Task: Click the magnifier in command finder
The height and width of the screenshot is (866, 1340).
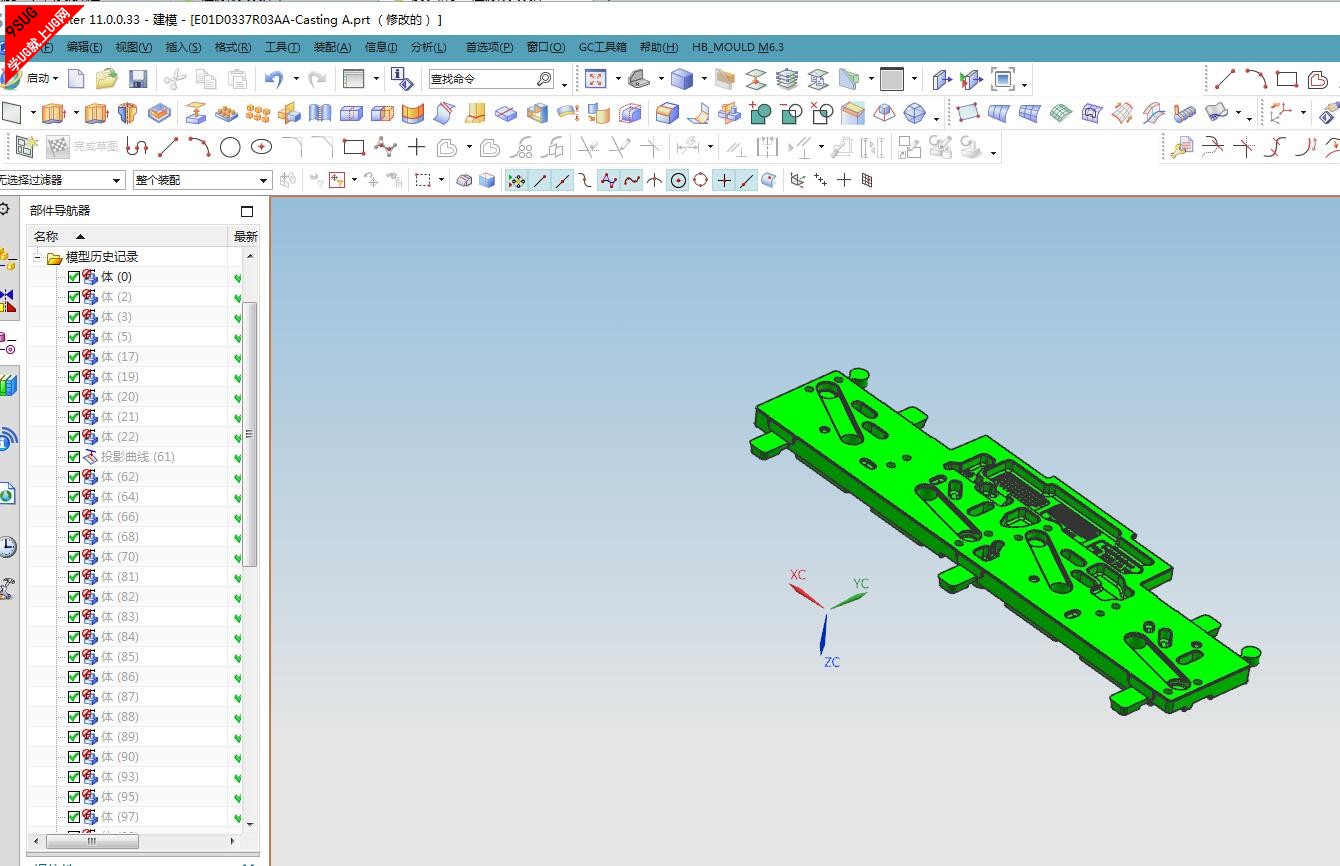Action: 544,79
